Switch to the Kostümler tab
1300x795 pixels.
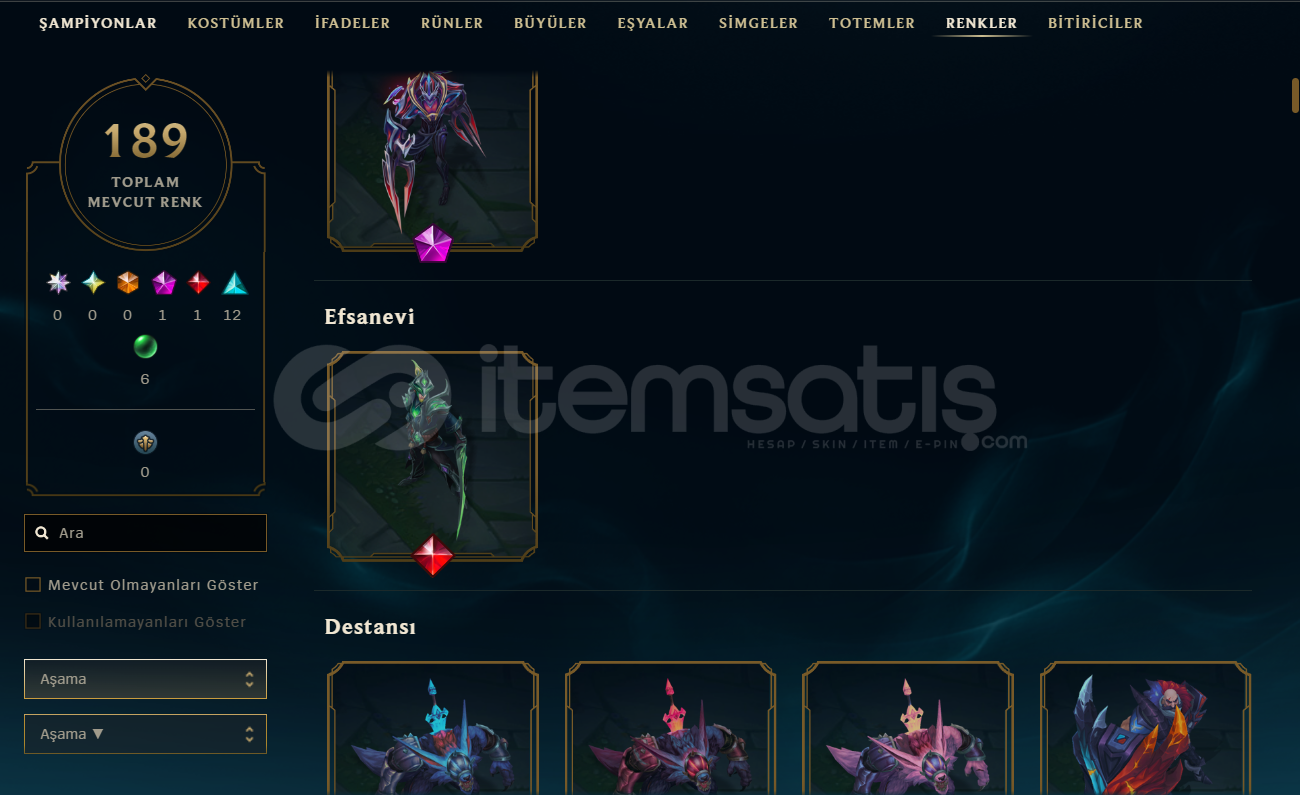[x=236, y=23]
